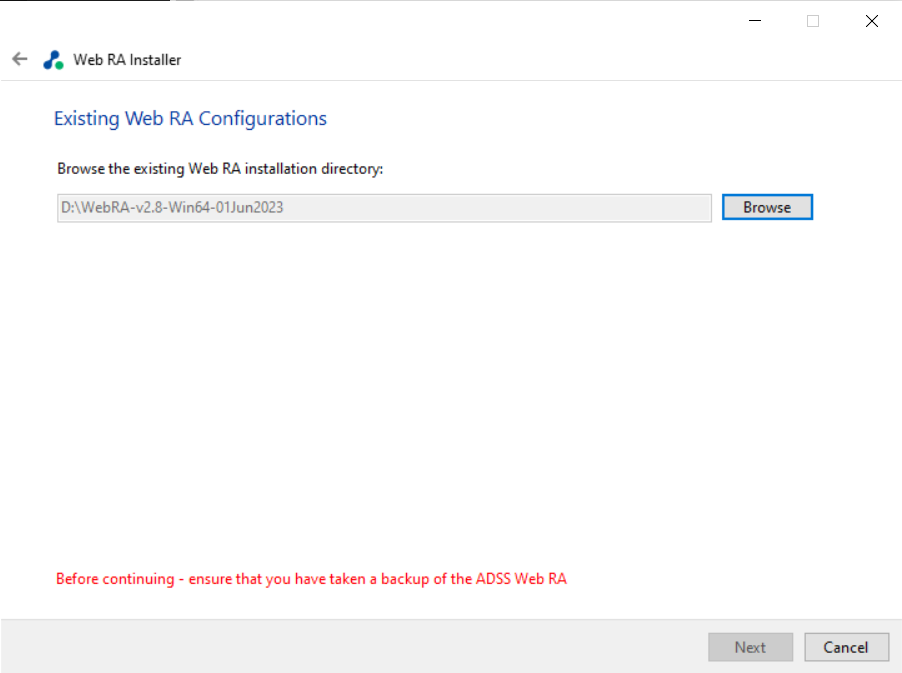Minimize the Web RA Installer window
902x673 pixels.
click(755, 21)
